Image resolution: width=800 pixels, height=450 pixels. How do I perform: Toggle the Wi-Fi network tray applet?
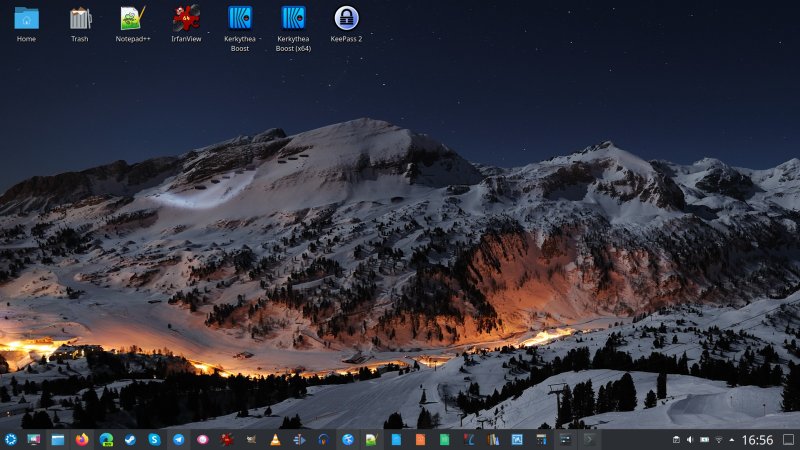click(719, 439)
